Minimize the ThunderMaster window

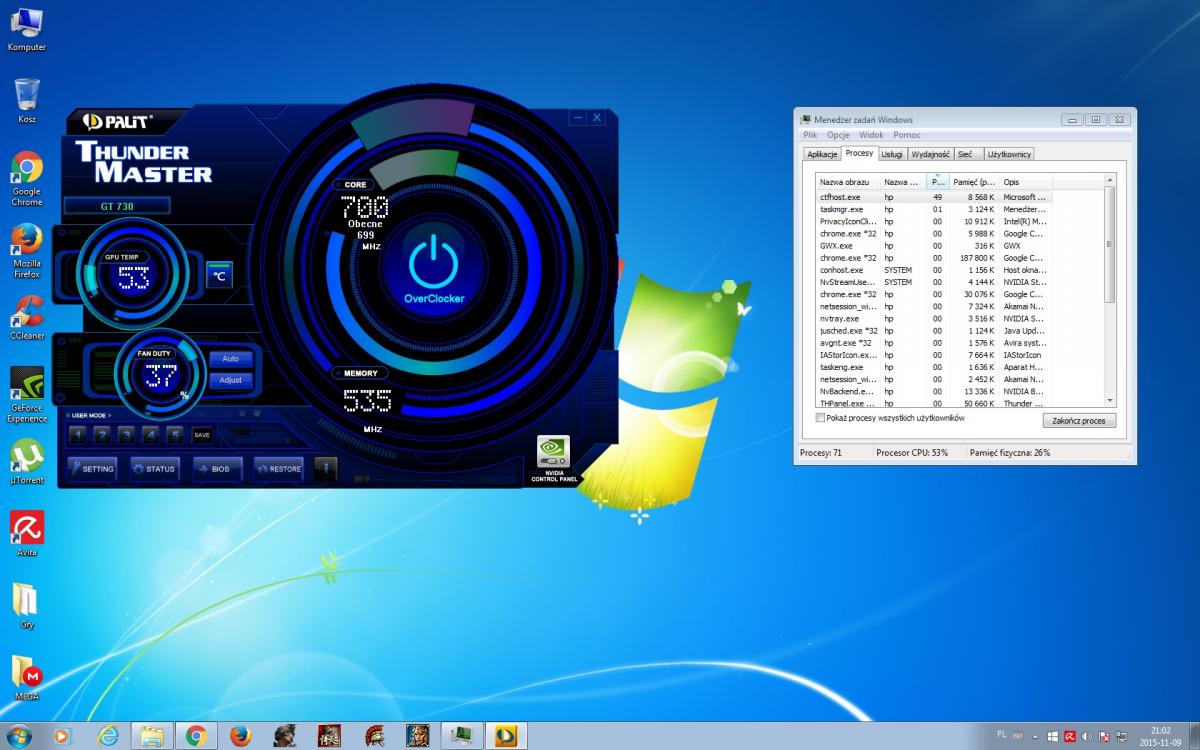pos(577,118)
